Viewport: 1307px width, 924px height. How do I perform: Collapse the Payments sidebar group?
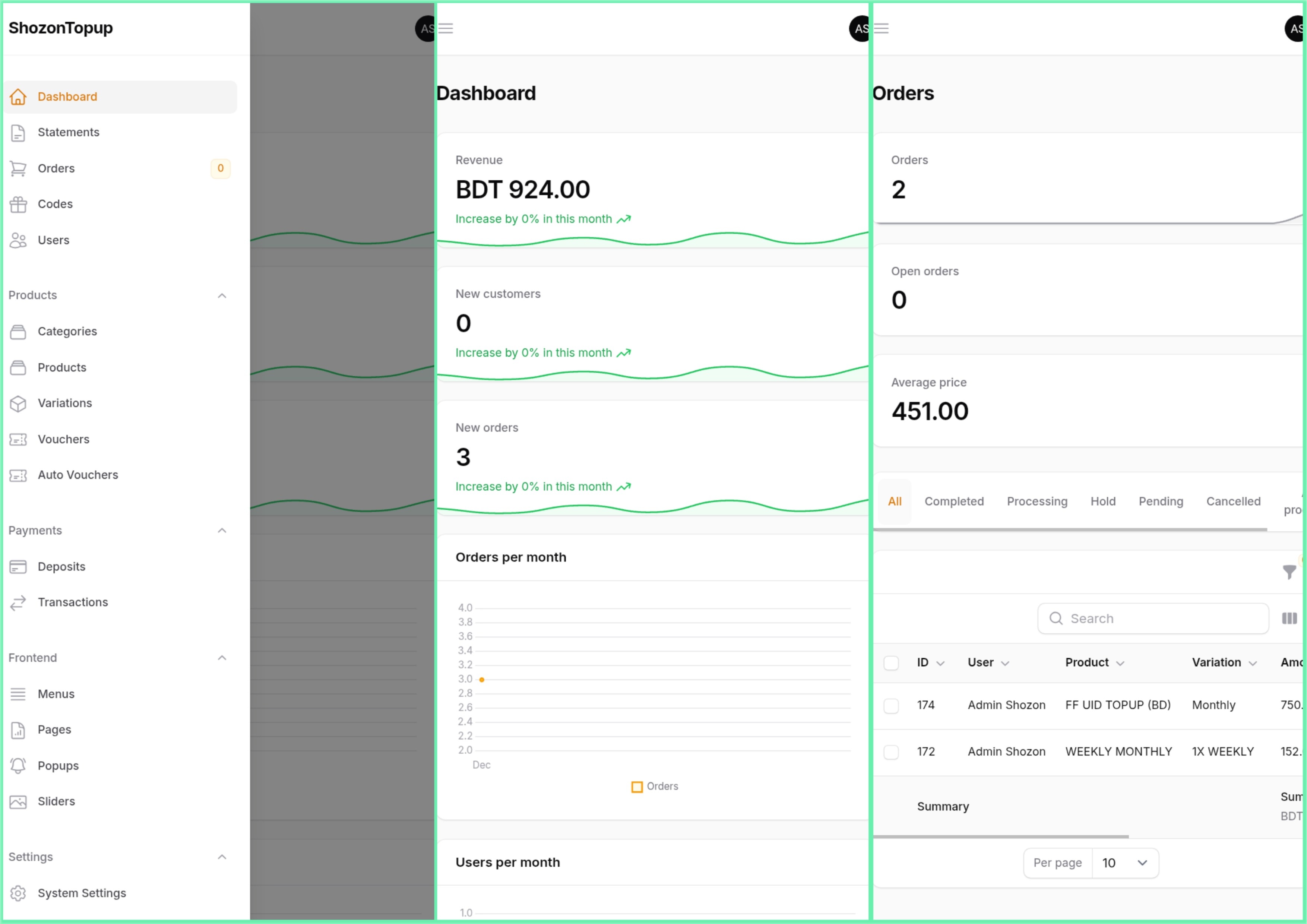(x=222, y=531)
